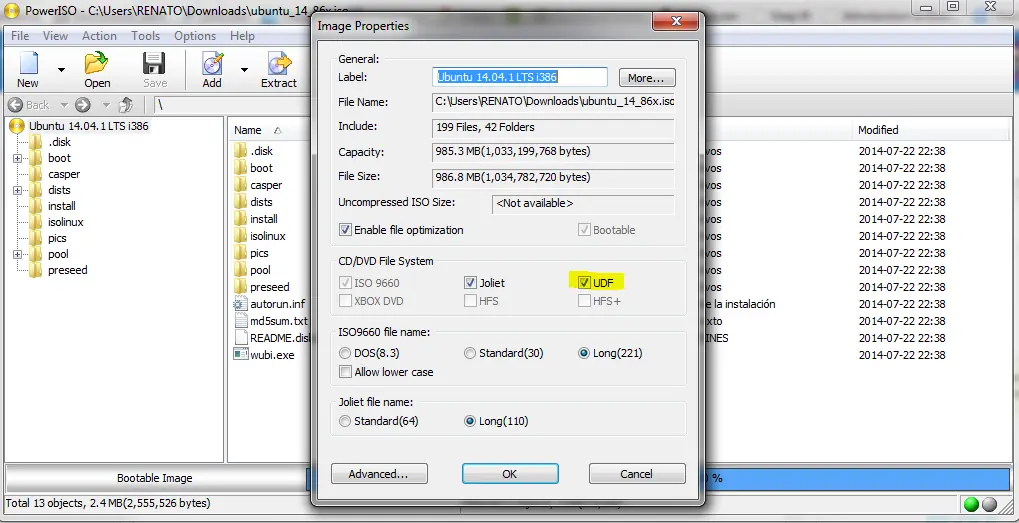Click the green status light icon
This screenshot has width=1019, height=523.
pyautogui.click(x=972, y=504)
